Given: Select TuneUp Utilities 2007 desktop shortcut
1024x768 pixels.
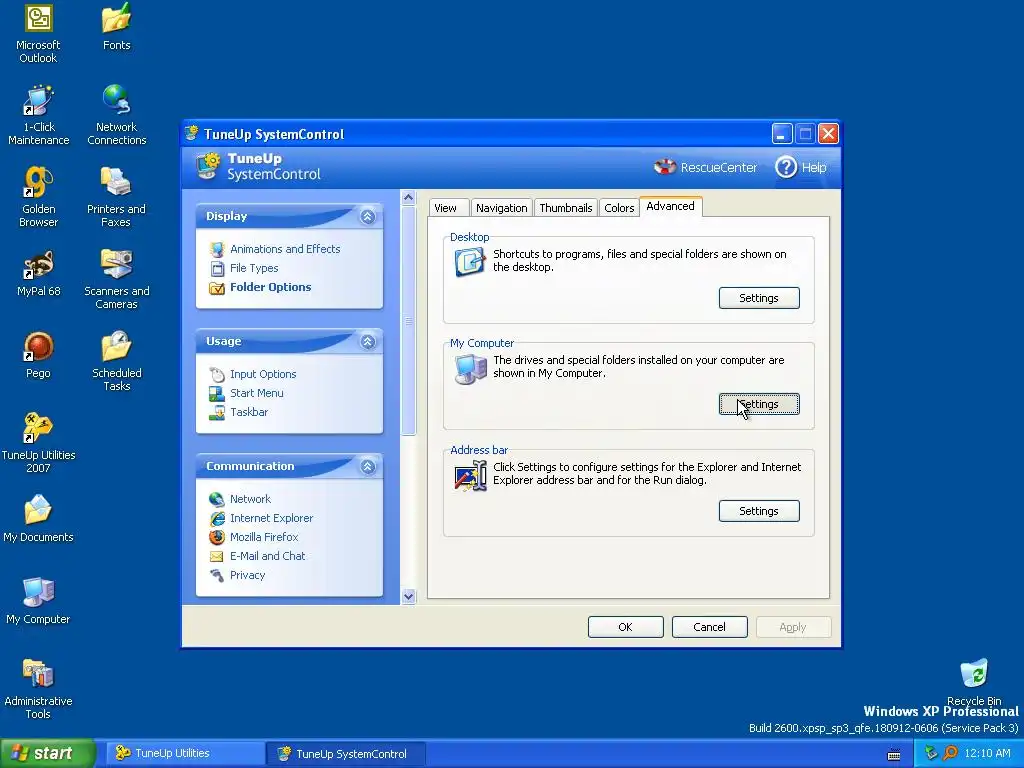Looking at the screenshot, I should click(38, 443).
